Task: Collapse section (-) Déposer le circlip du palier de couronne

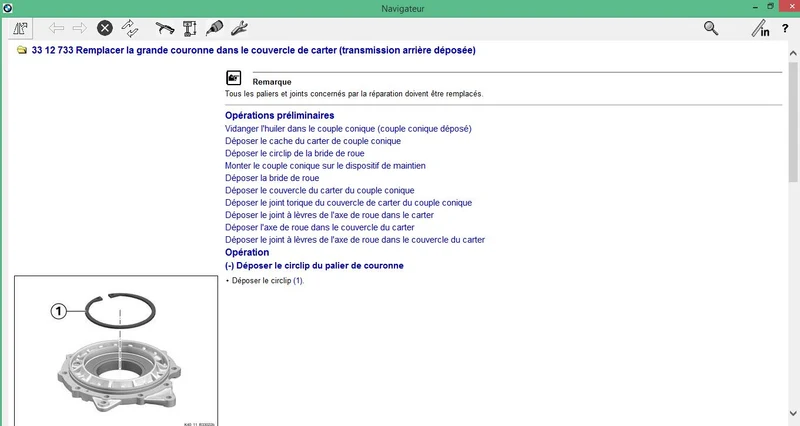Action: tap(314, 265)
